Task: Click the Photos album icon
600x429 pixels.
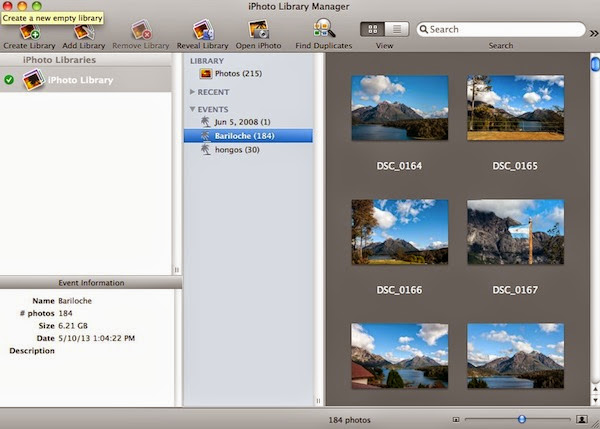Action: click(205, 73)
